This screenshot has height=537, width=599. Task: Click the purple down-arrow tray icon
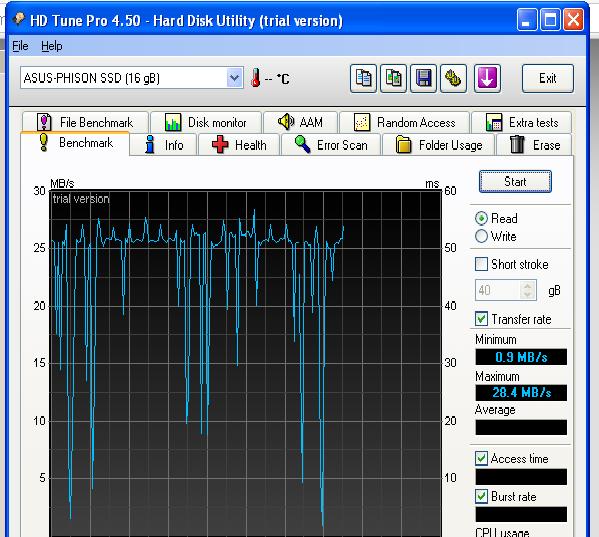487,79
